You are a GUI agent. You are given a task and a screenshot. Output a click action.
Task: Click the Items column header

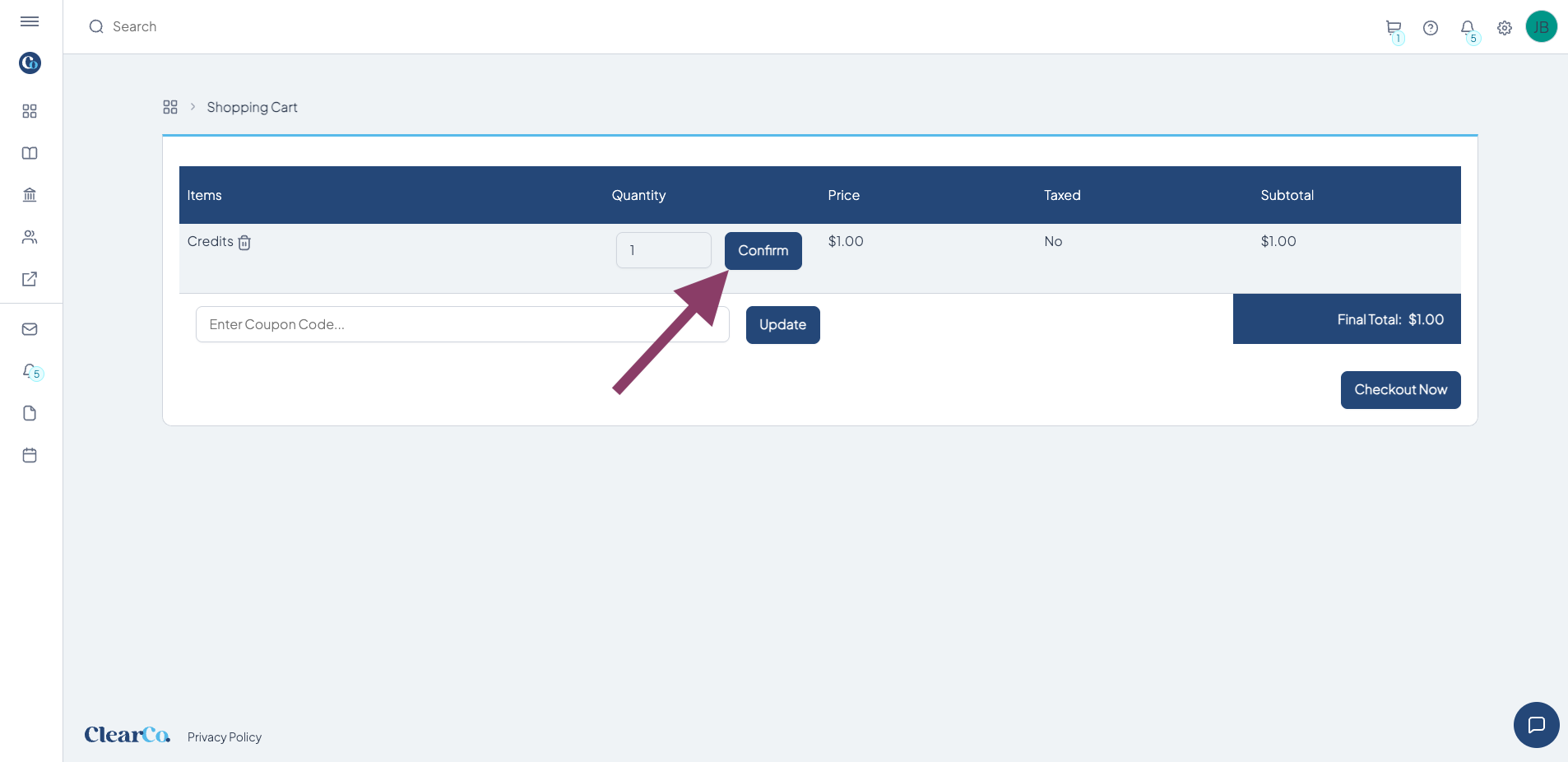204,195
